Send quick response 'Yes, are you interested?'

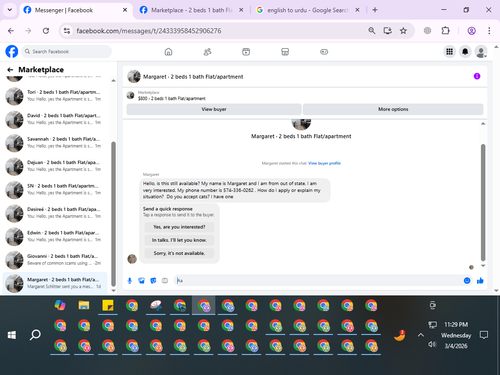pos(179,227)
